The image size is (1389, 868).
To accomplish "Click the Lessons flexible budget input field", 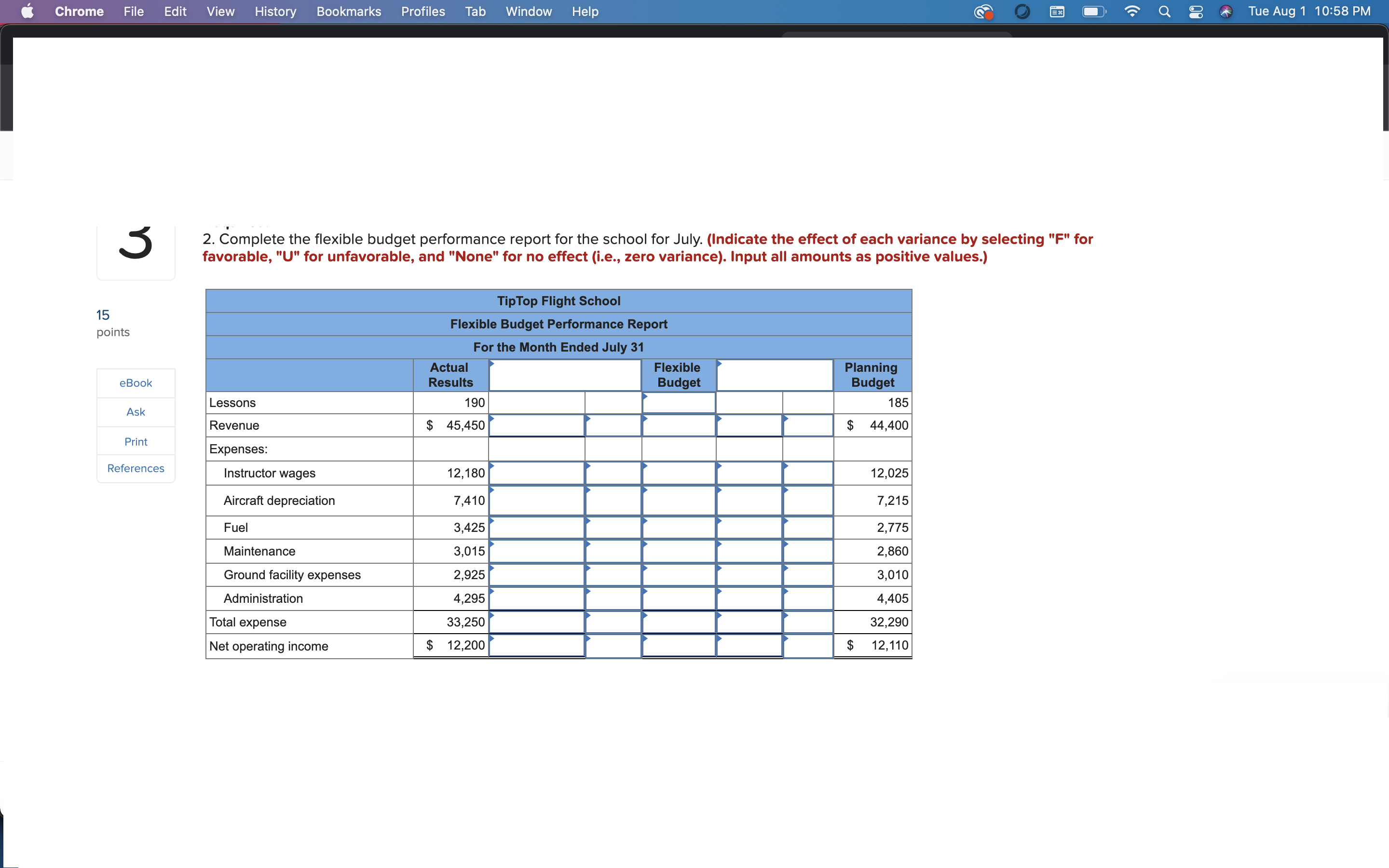I will pos(679,403).
